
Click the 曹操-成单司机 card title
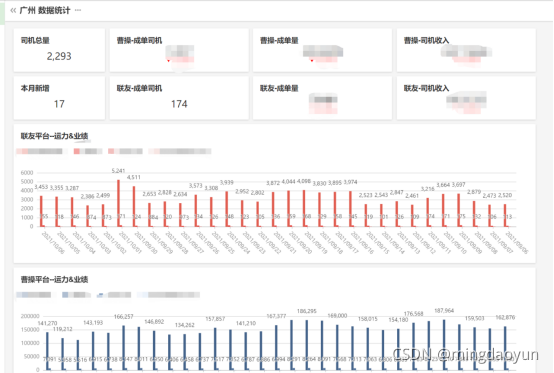139,40
